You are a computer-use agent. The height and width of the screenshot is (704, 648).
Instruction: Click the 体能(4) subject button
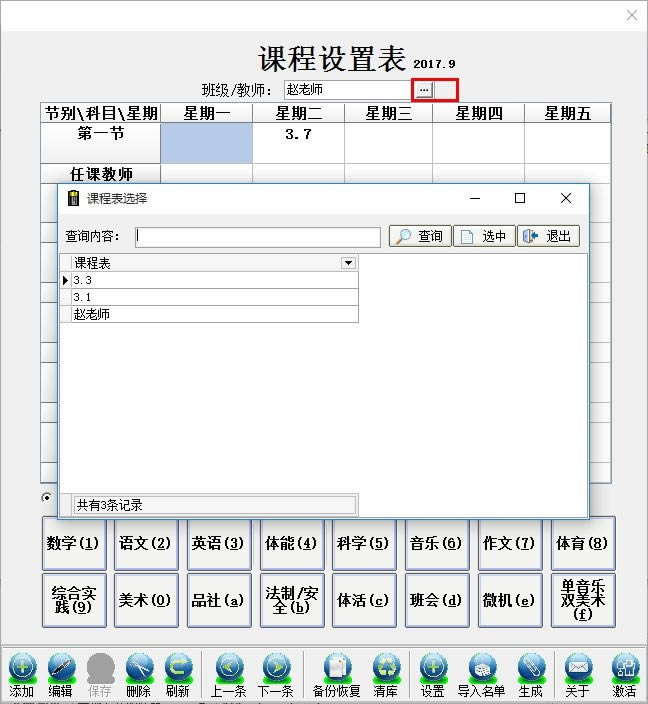292,543
